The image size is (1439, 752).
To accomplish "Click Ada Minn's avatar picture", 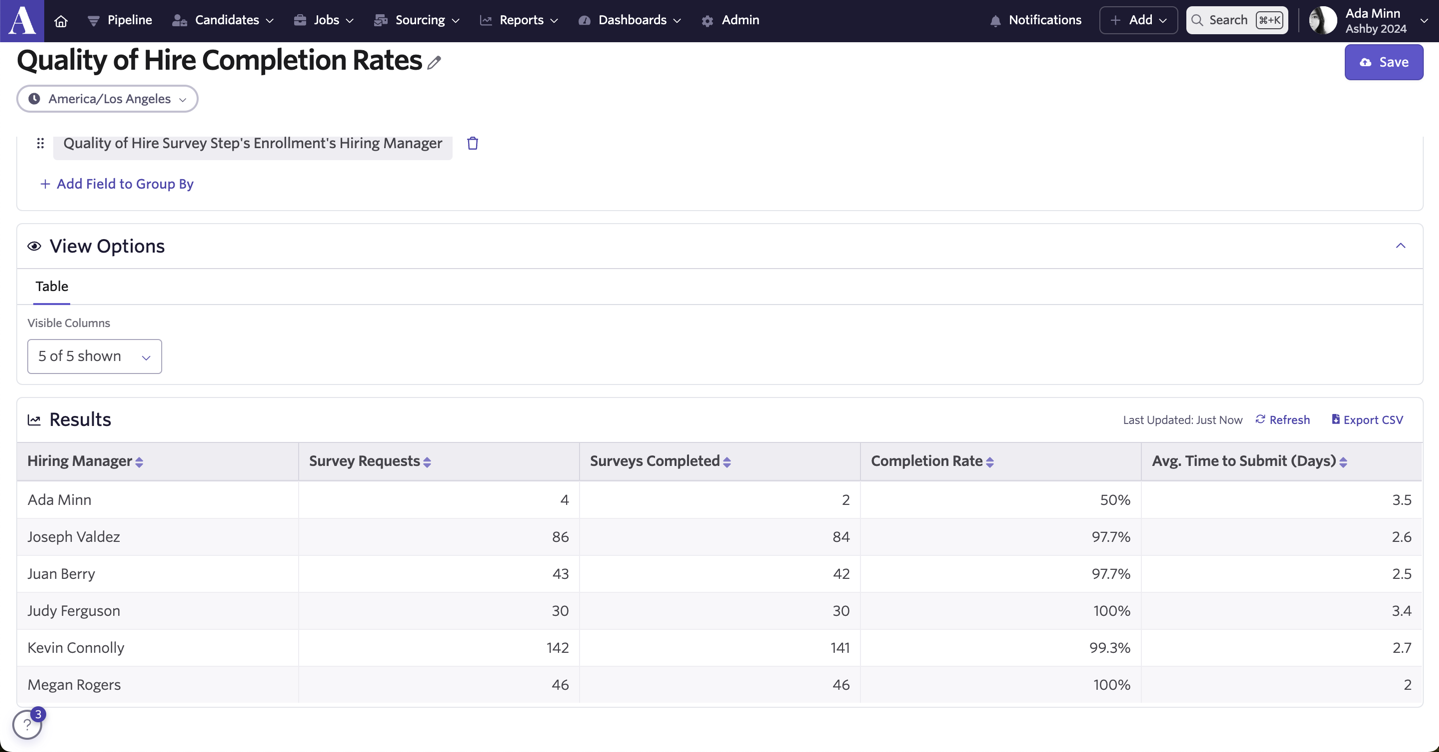I will point(1322,20).
